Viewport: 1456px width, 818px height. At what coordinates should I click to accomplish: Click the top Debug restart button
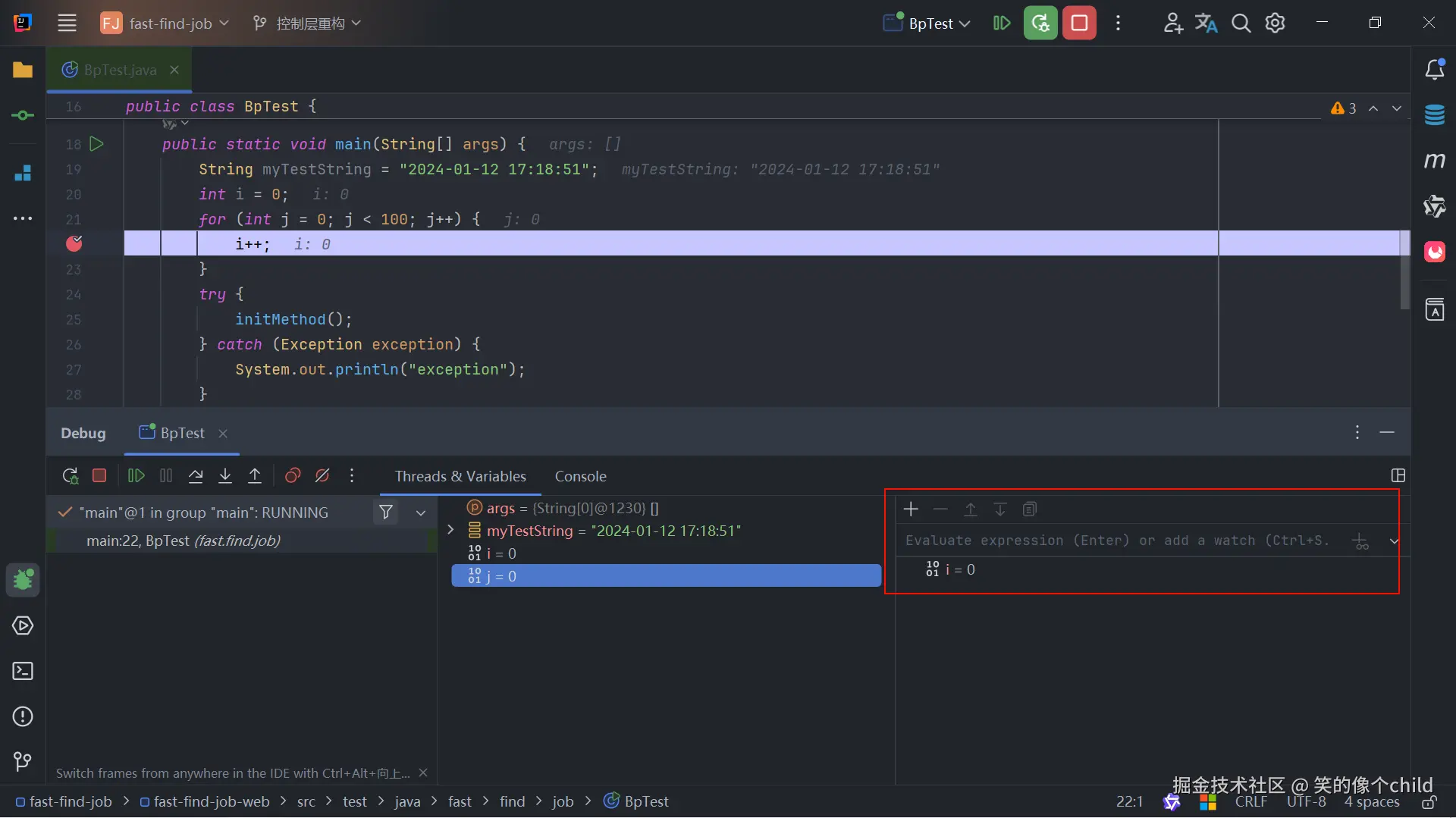1040,23
